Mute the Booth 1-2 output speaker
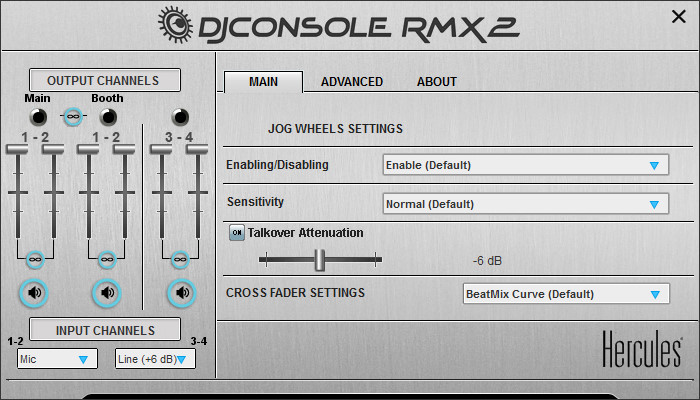This screenshot has width=700, height=400. click(107, 293)
